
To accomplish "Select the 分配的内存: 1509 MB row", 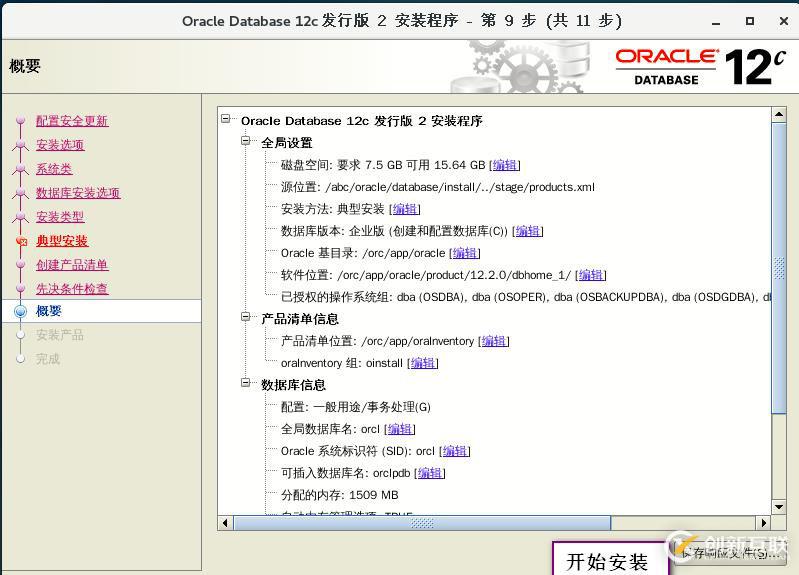I will tap(340, 495).
